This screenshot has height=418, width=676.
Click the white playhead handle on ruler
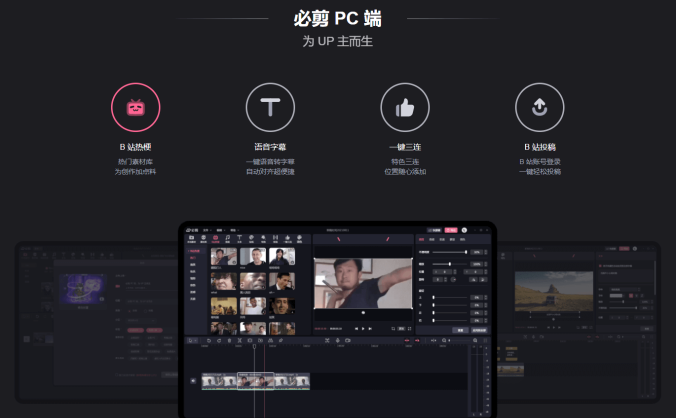(x=254, y=346)
